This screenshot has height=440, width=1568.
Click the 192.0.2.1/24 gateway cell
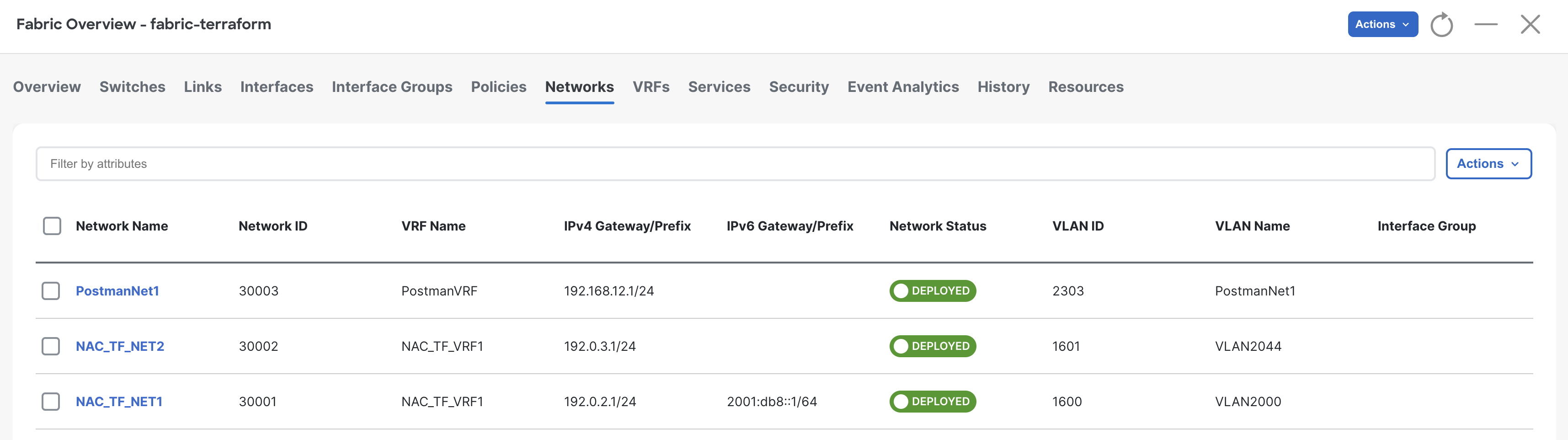[x=600, y=402]
